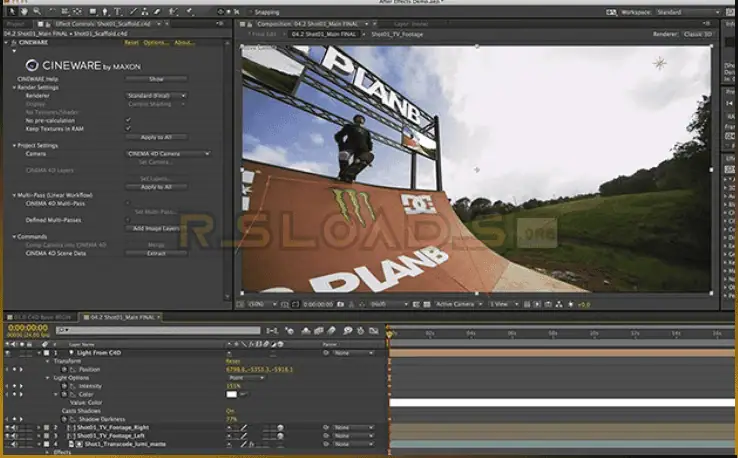Open the Active Camera view dropdown
This screenshot has width=738, height=458.
click(x=458, y=305)
